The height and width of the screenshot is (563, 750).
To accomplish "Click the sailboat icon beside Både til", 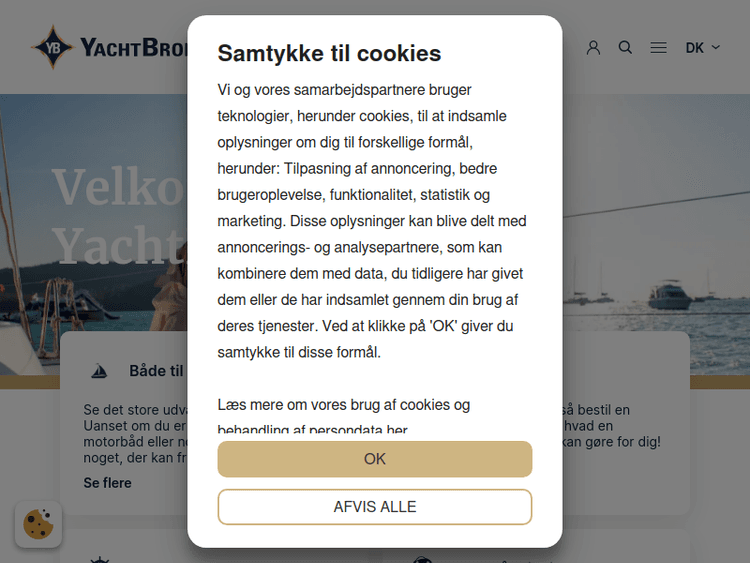I will [x=100, y=371].
